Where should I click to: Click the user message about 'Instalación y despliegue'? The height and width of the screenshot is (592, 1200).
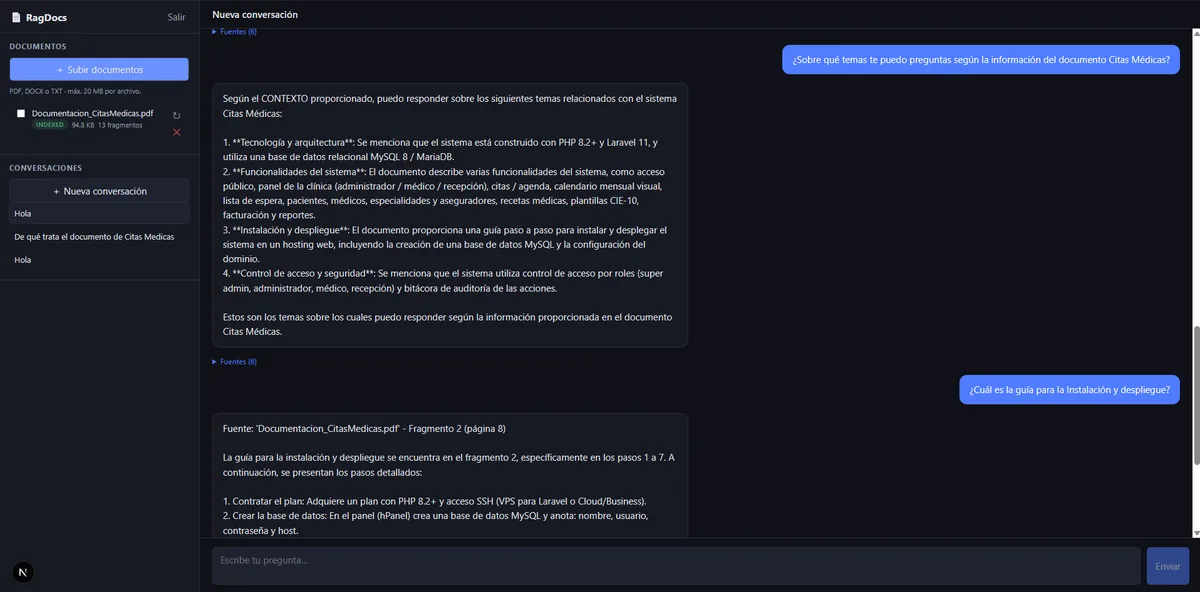[x=1070, y=389]
